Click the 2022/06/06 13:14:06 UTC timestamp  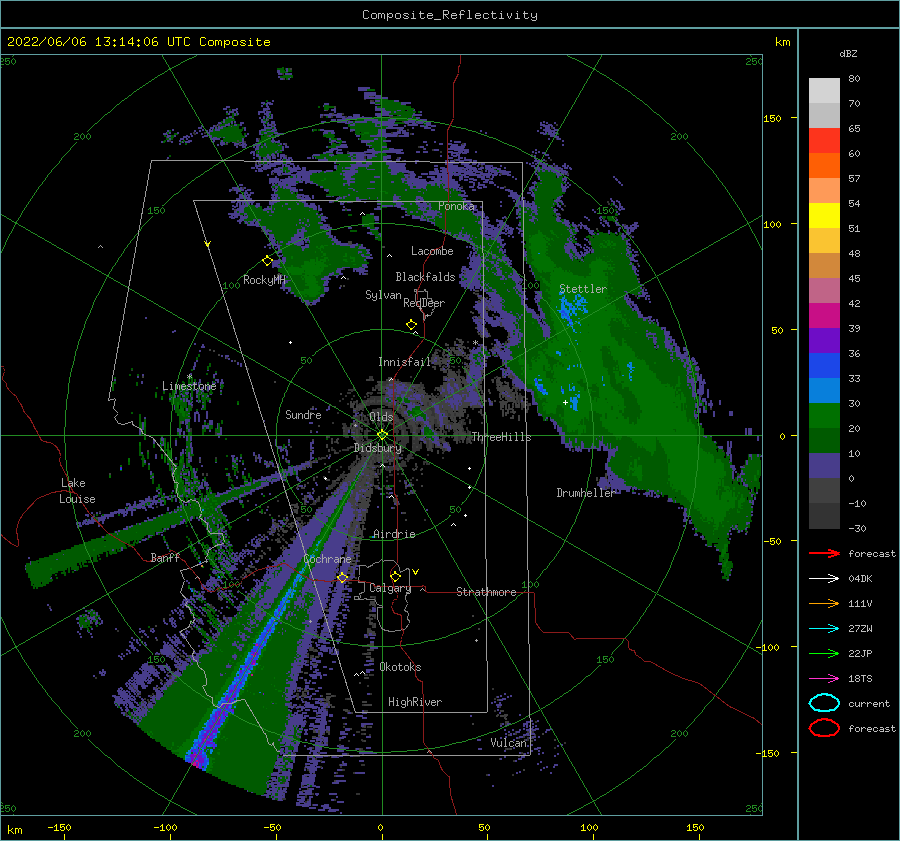(x=138, y=42)
